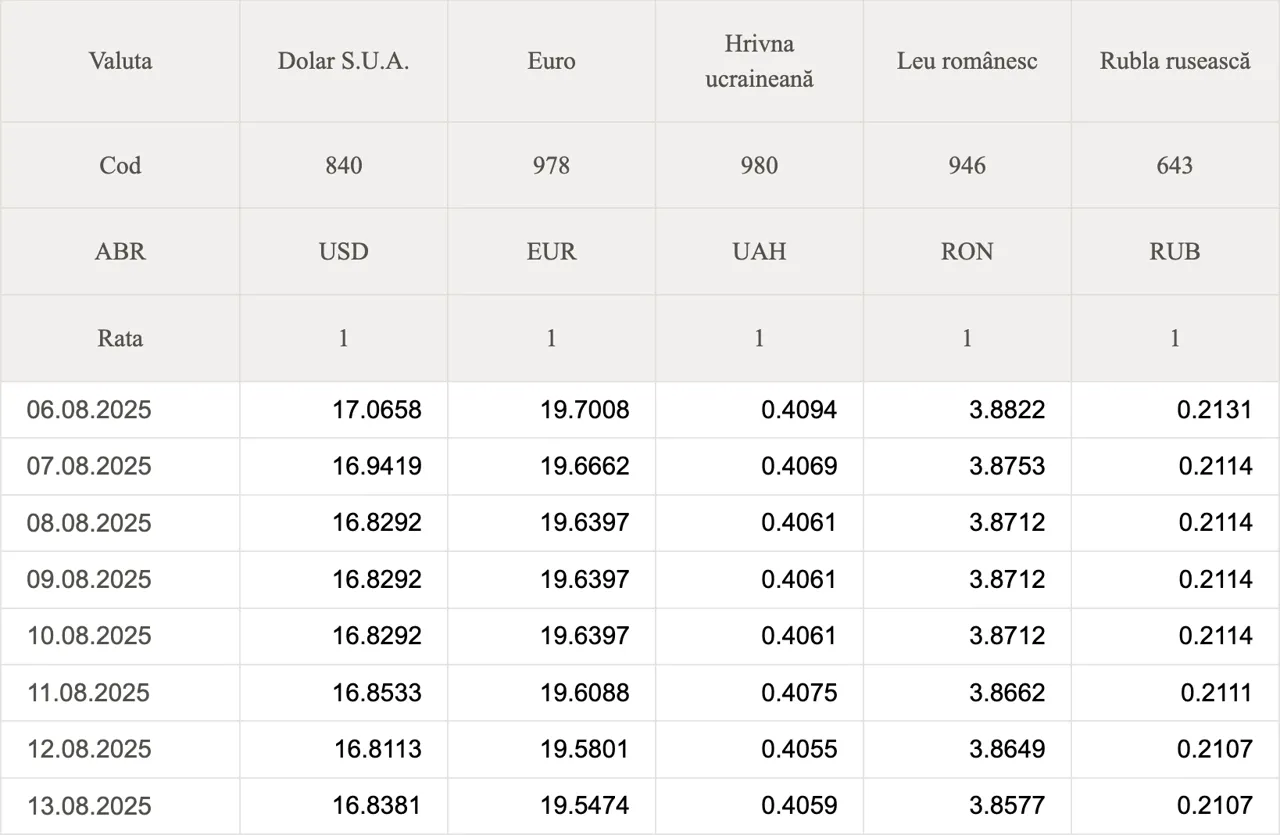Viewport: 1280px width, 835px height.
Task: Select the Euro column header
Action: click(551, 61)
